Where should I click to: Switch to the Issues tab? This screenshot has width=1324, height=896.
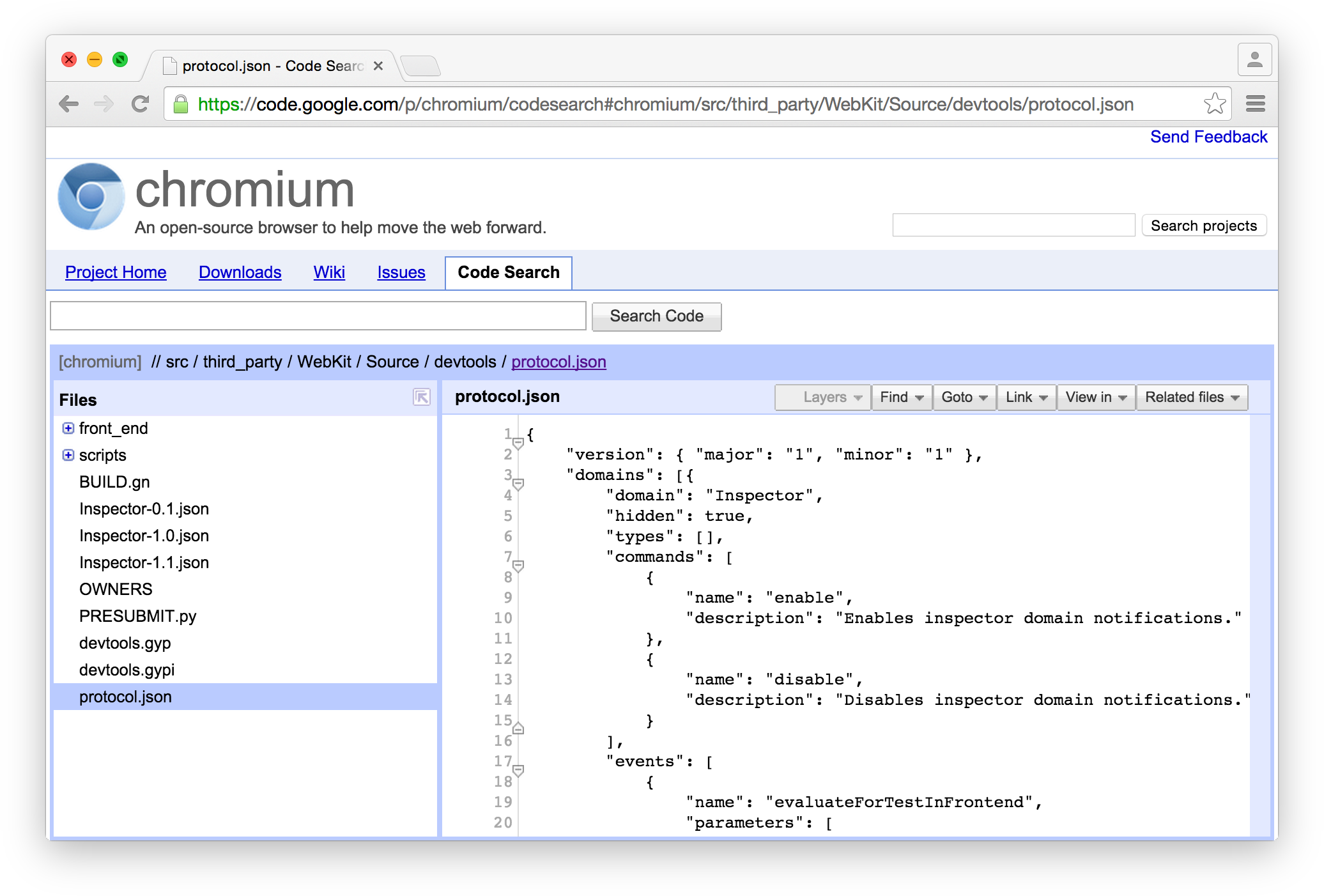point(401,272)
